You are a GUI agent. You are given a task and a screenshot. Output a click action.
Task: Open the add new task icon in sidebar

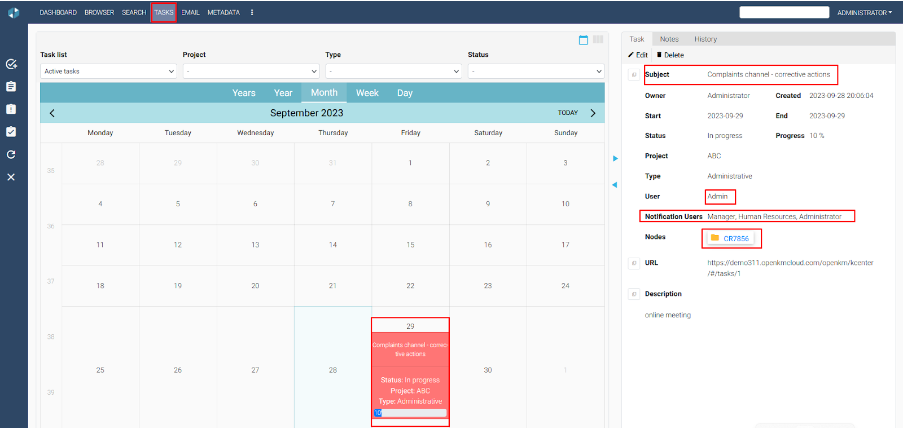[x=11, y=63]
